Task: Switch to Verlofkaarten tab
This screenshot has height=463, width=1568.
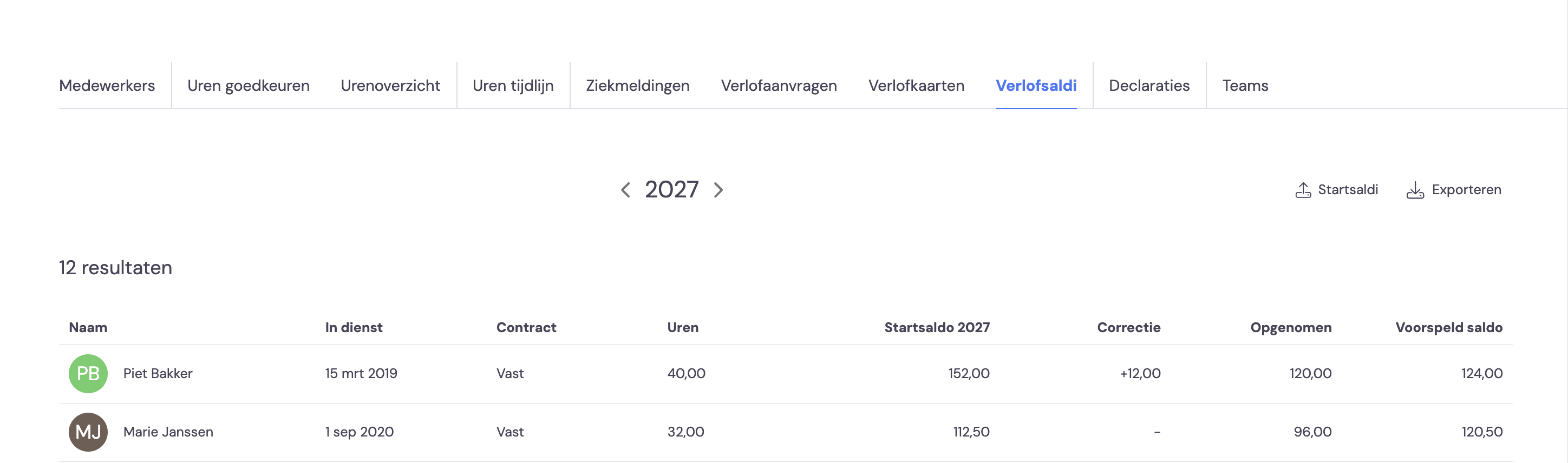Action: (916, 86)
